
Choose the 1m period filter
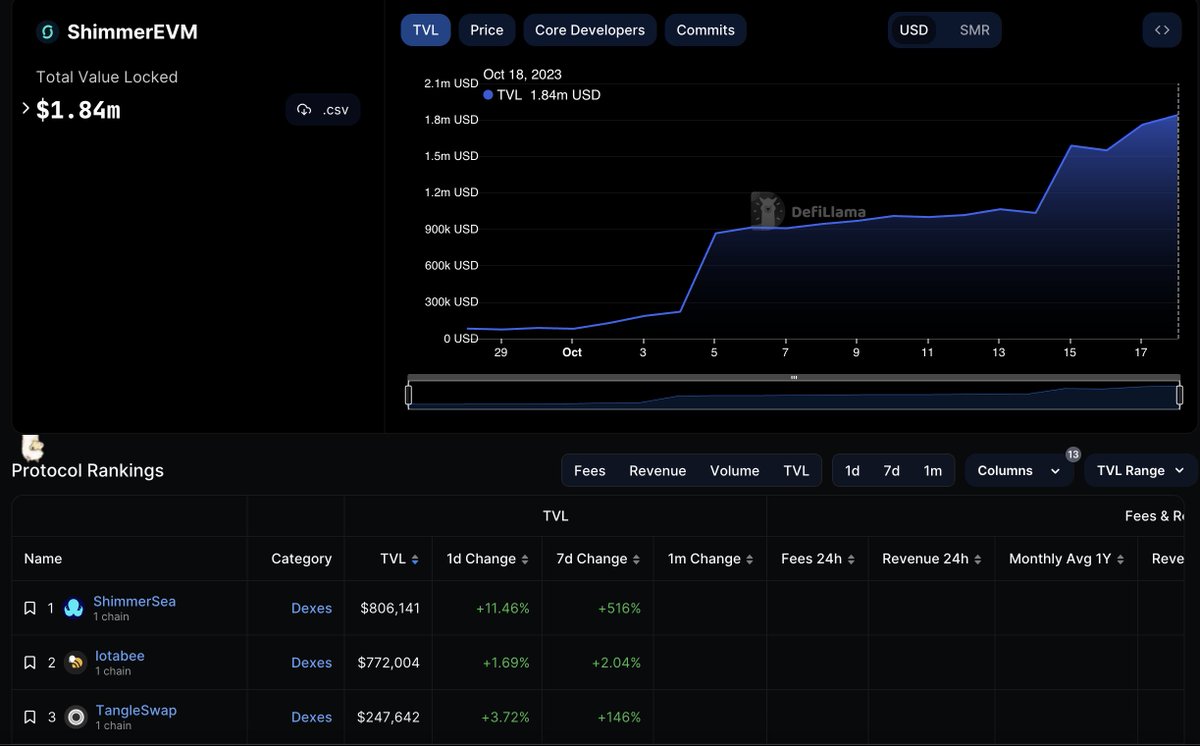pyautogui.click(x=932, y=471)
